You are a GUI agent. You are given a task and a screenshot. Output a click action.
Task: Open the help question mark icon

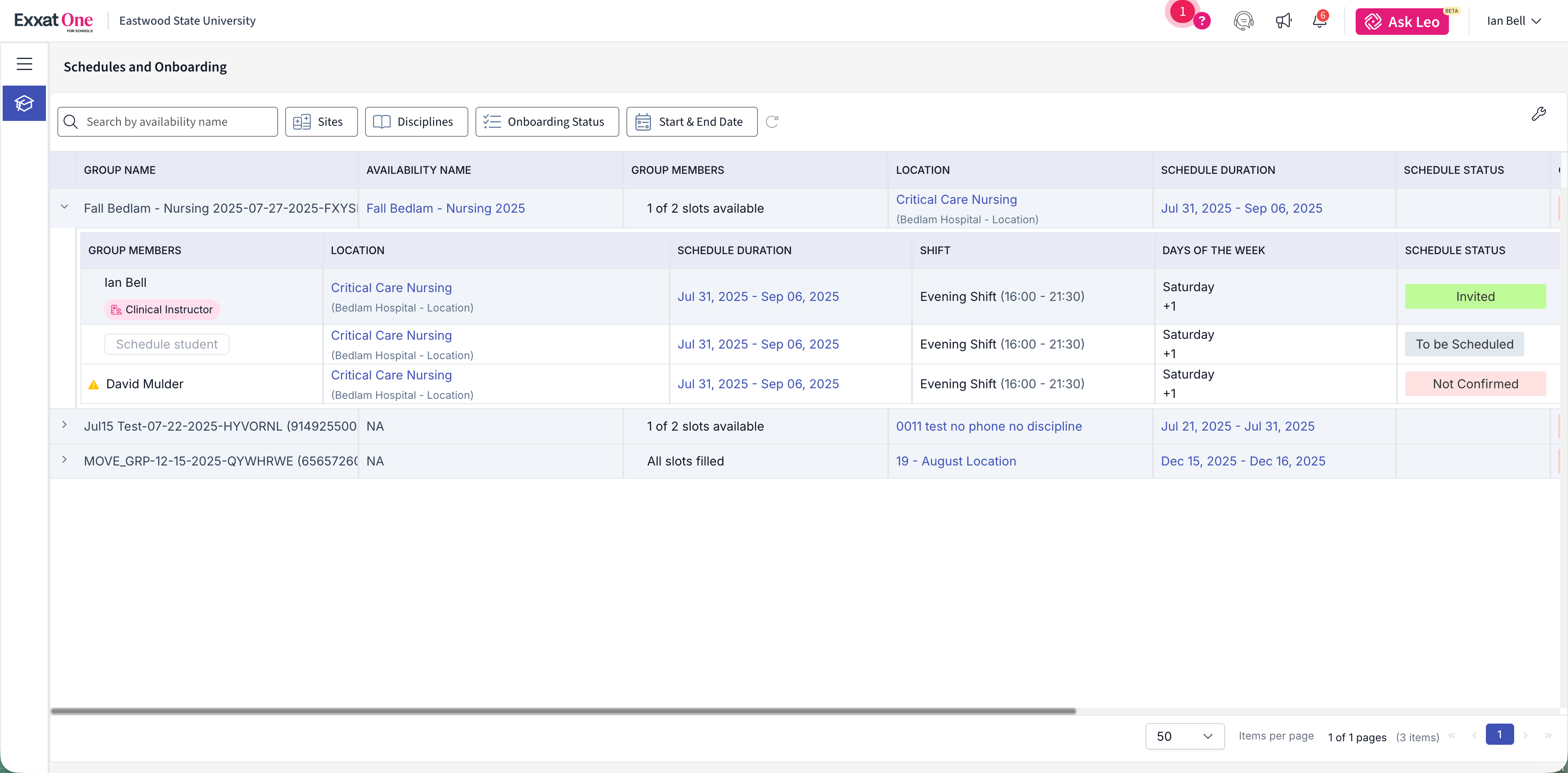pyautogui.click(x=1202, y=21)
